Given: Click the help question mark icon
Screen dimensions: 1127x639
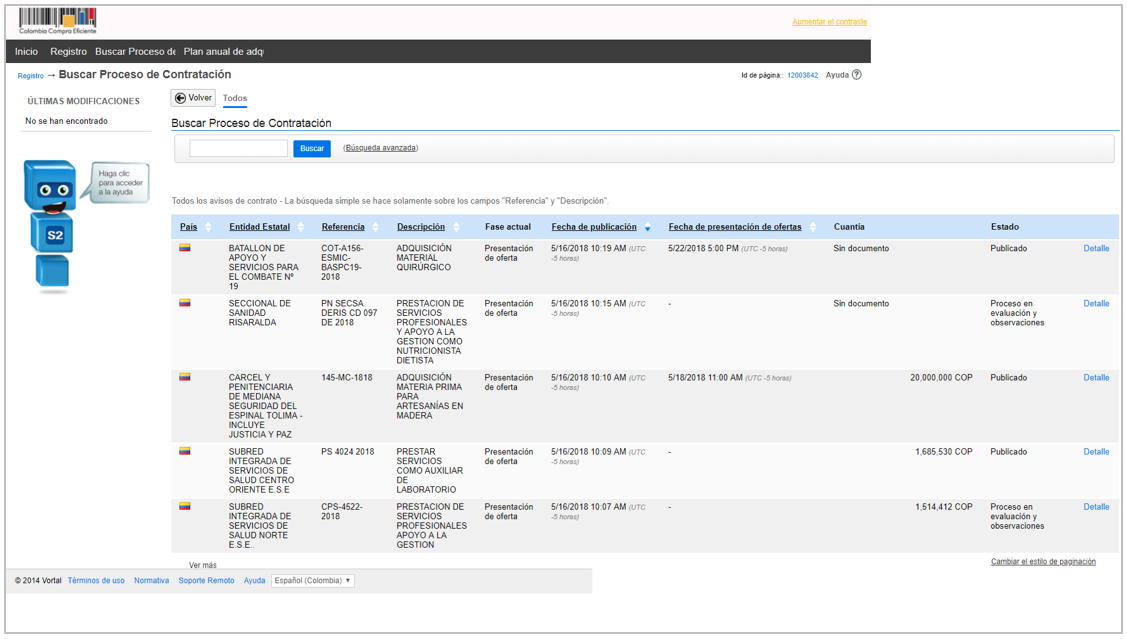Looking at the screenshot, I should coord(856,75).
